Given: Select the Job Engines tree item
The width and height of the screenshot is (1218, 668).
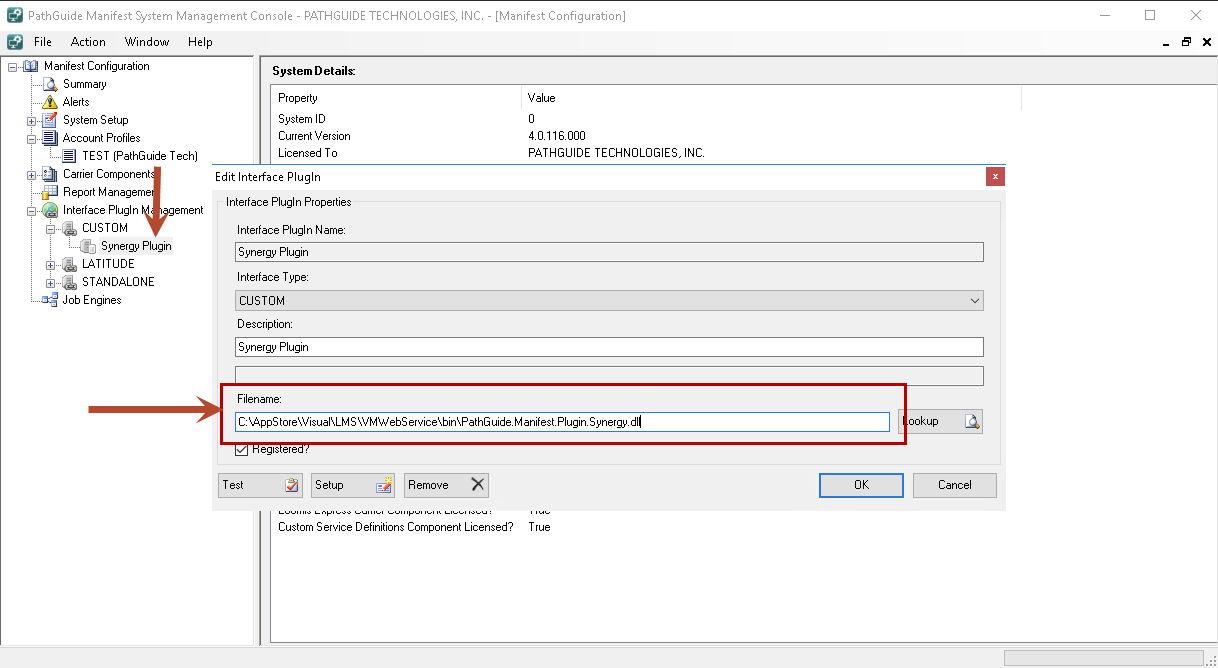Looking at the screenshot, I should (x=92, y=300).
